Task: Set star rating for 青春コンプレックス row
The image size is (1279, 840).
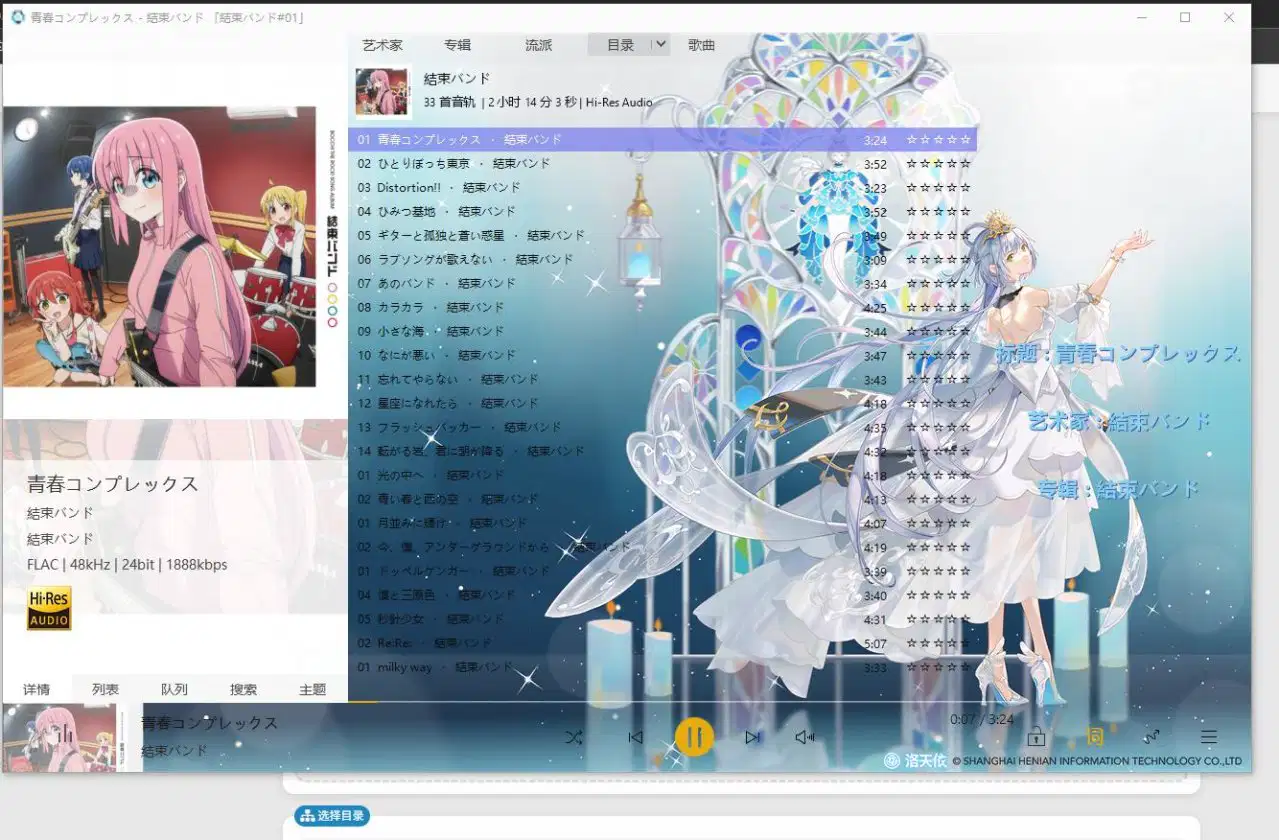Action: 938,140
